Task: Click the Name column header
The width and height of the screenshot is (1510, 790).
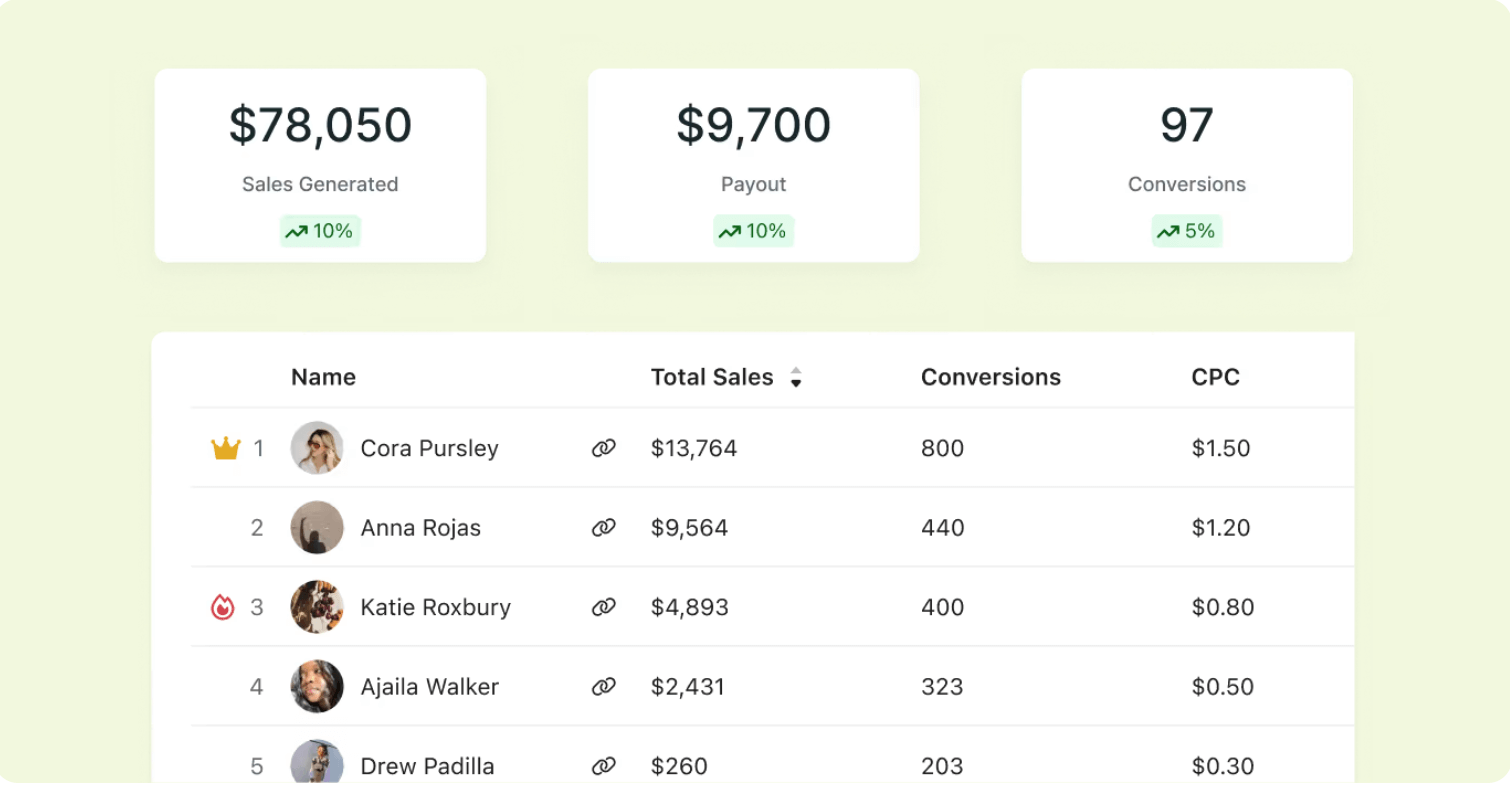Action: click(x=323, y=377)
